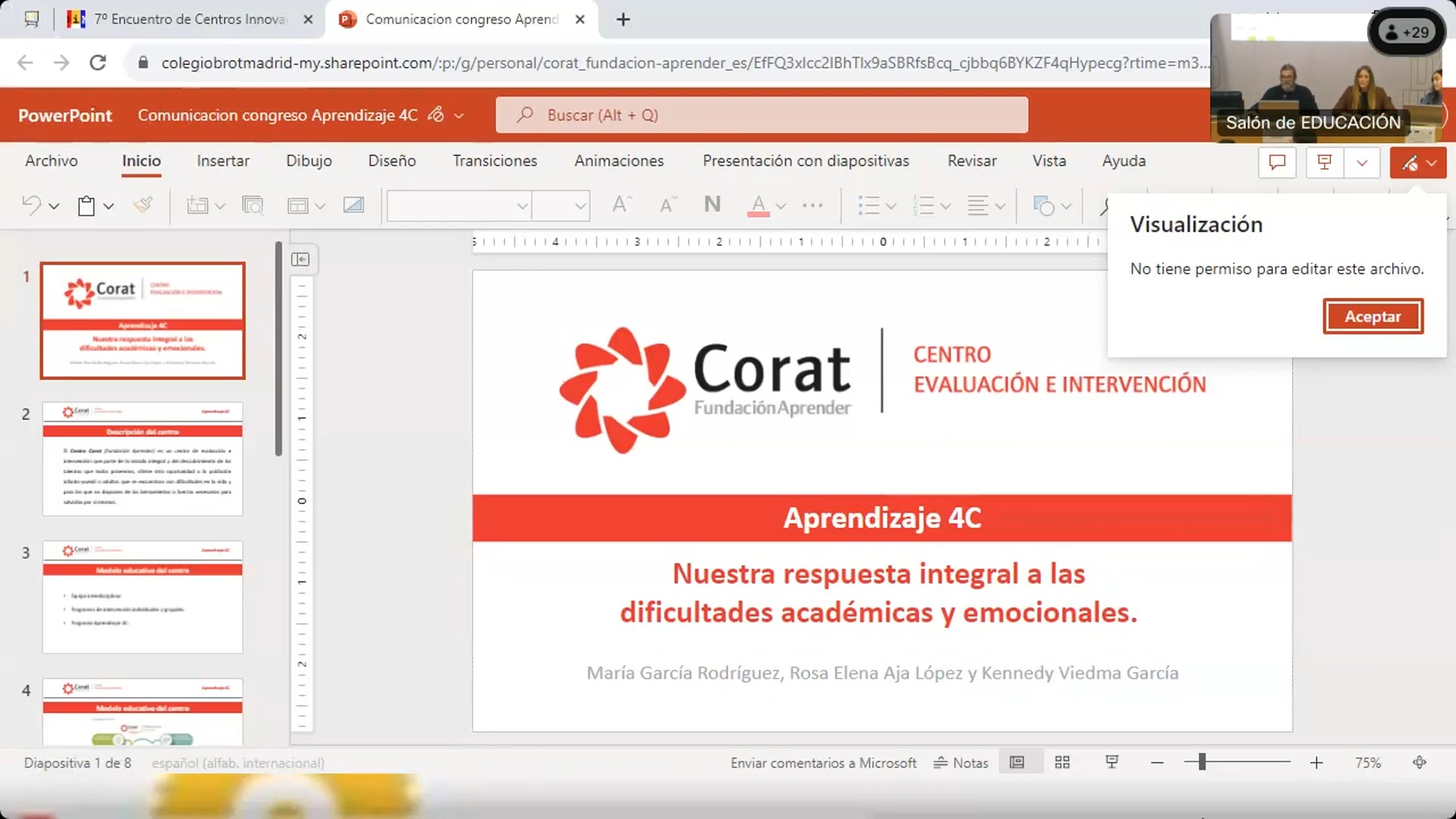Toggle the Notas pane
Screen dimensions: 1456x819
961,762
